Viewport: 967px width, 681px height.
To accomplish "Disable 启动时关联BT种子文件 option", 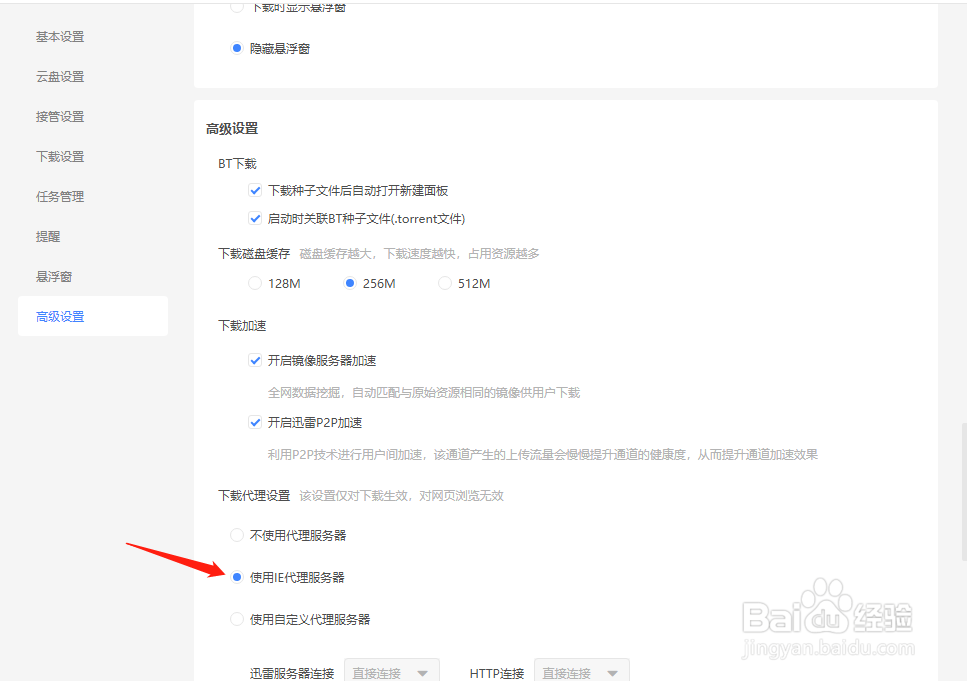I will [x=255, y=218].
